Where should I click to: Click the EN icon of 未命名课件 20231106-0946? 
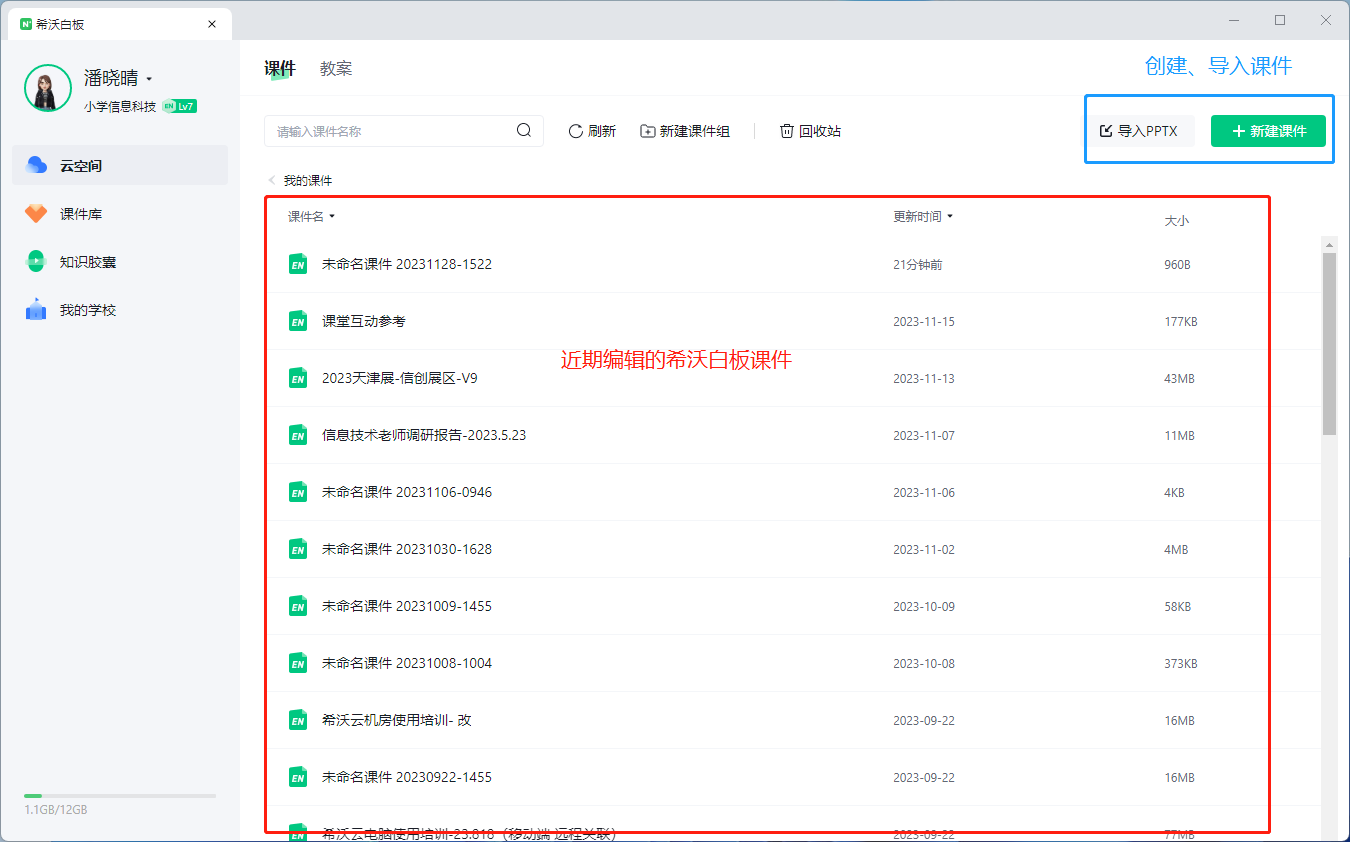click(297, 492)
